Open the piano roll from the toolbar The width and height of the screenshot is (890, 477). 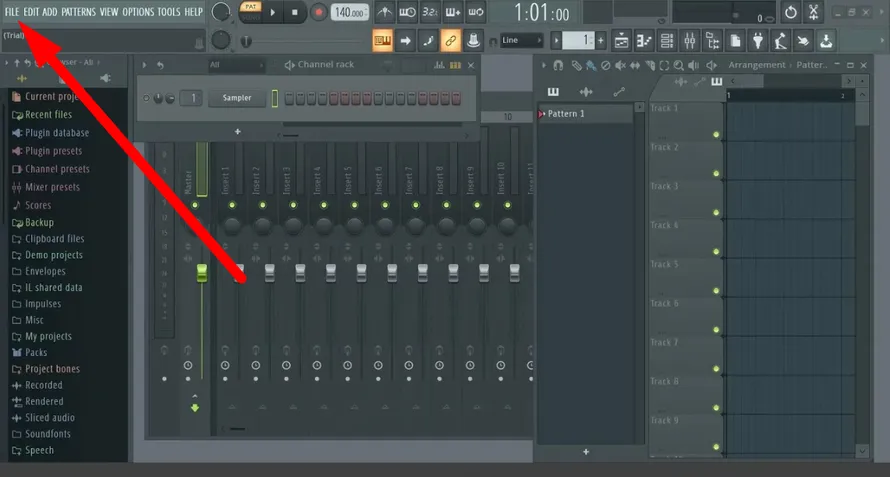[644, 40]
